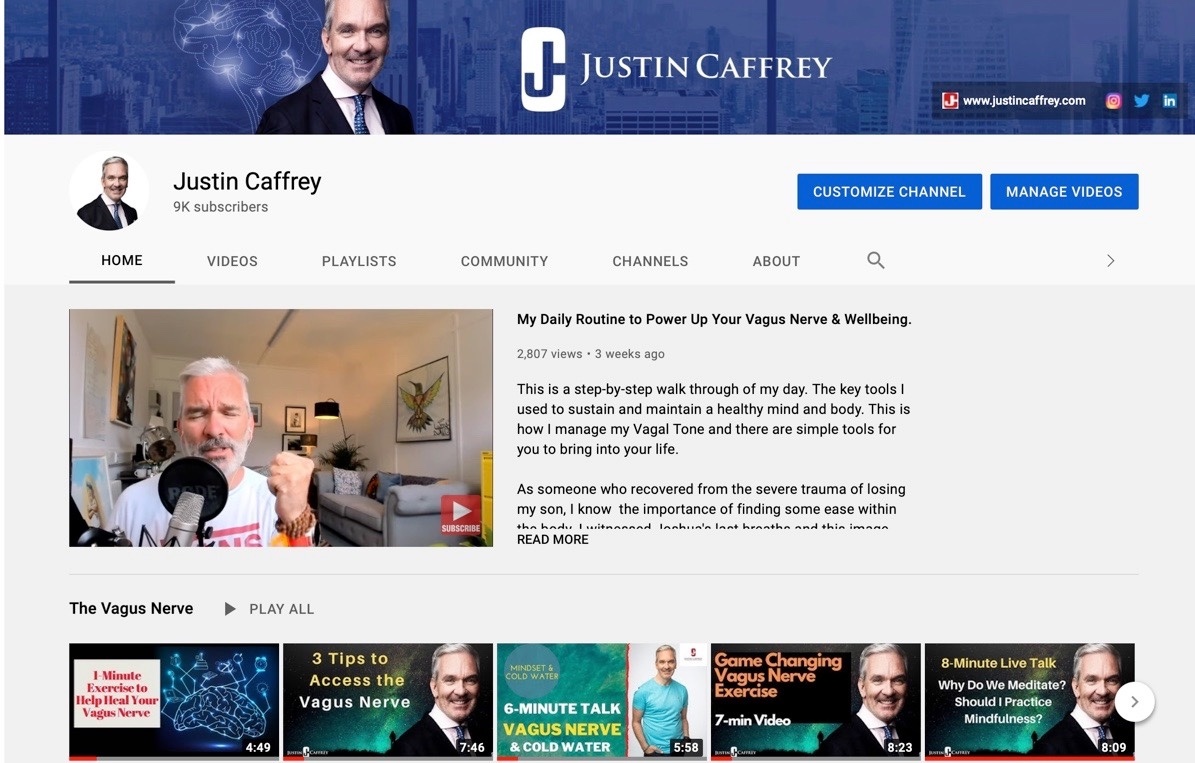Click the 2,807 views • 3 weeks ago text
This screenshot has width=1195, height=763.
[x=591, y=354]
